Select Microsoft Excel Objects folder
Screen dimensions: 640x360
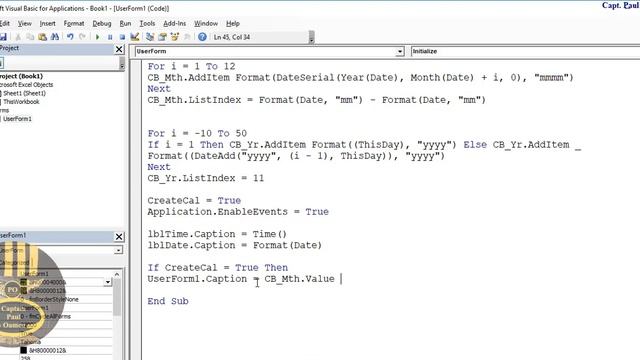tap(27, 85)
